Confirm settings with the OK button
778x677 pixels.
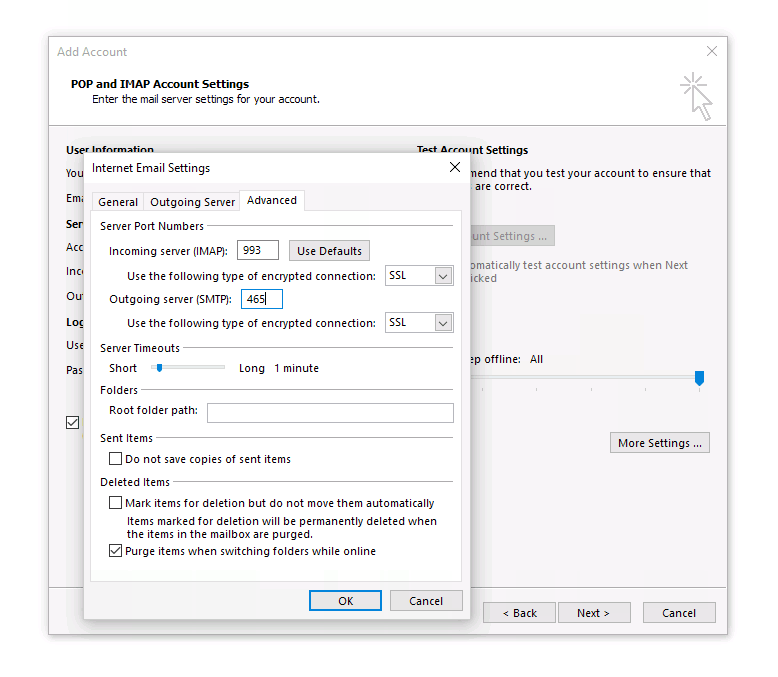[345, 601]
